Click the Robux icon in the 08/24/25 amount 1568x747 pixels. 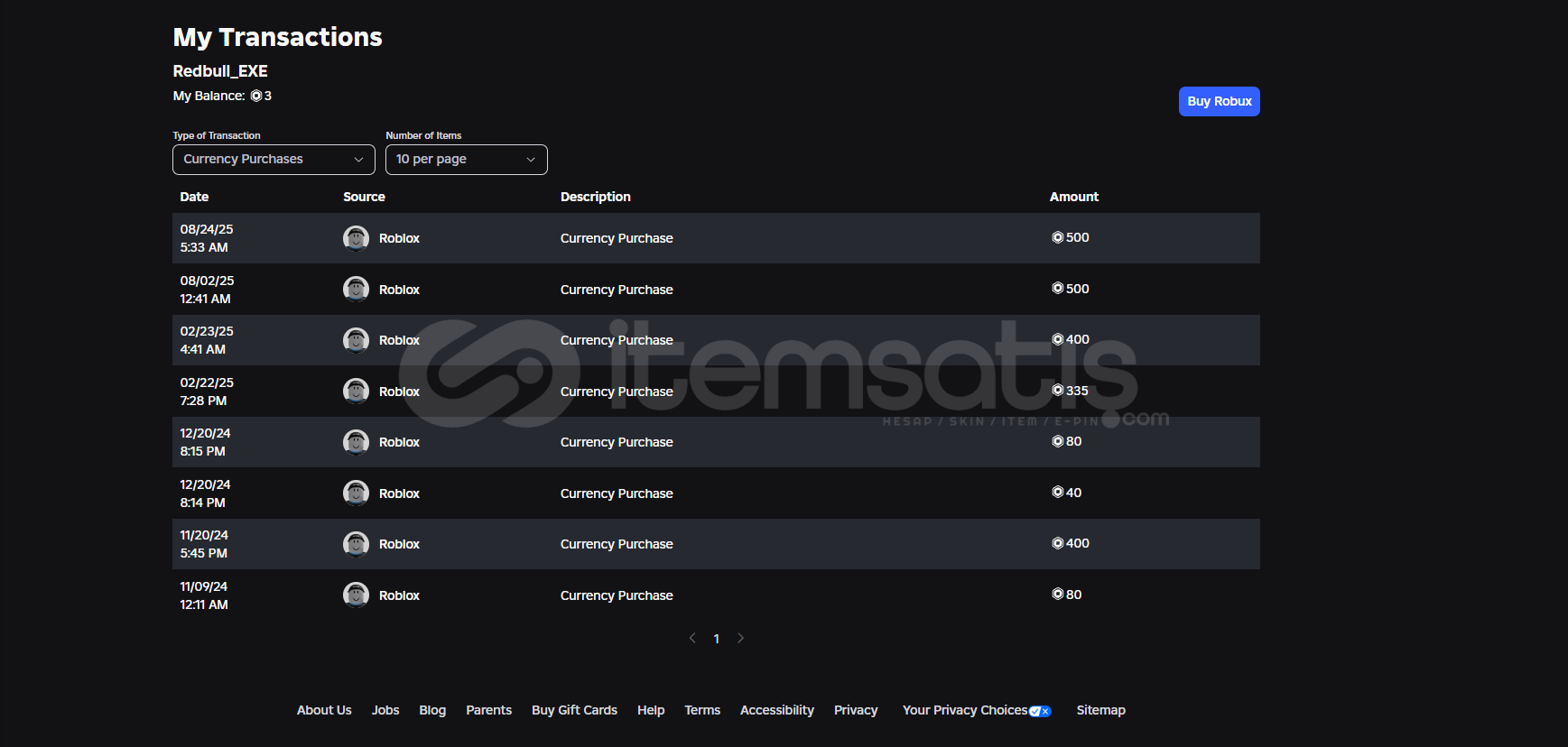[x=1058, y=237]
